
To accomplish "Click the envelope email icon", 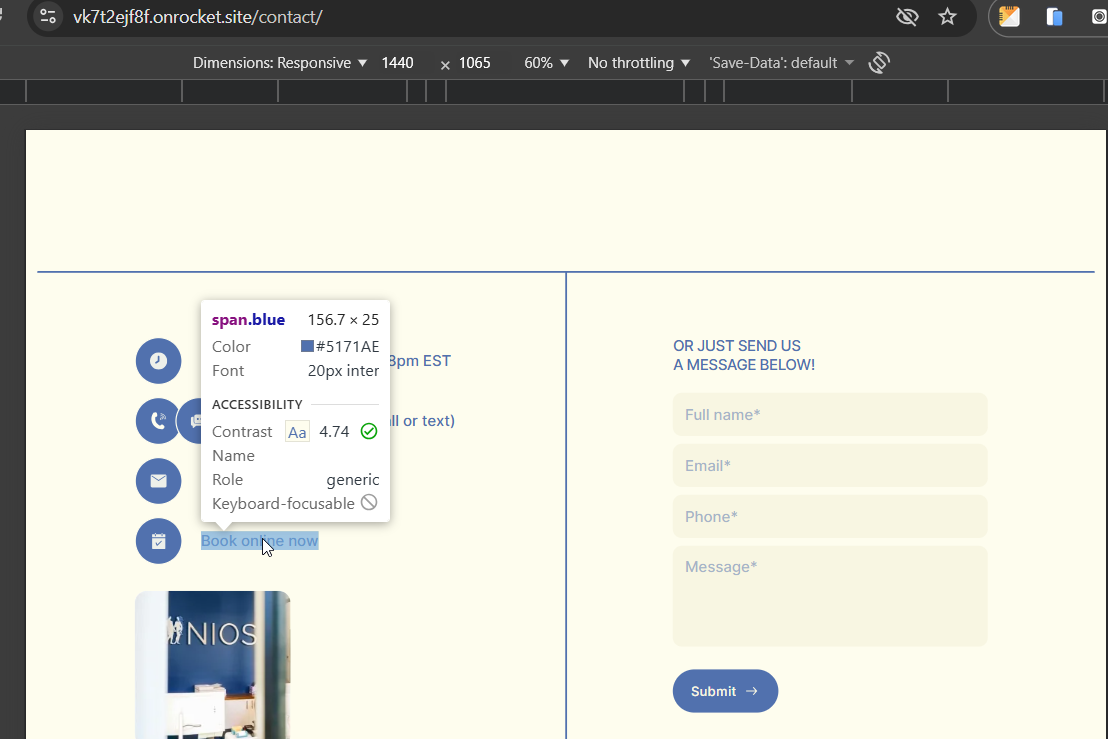I will coord(158,481).
